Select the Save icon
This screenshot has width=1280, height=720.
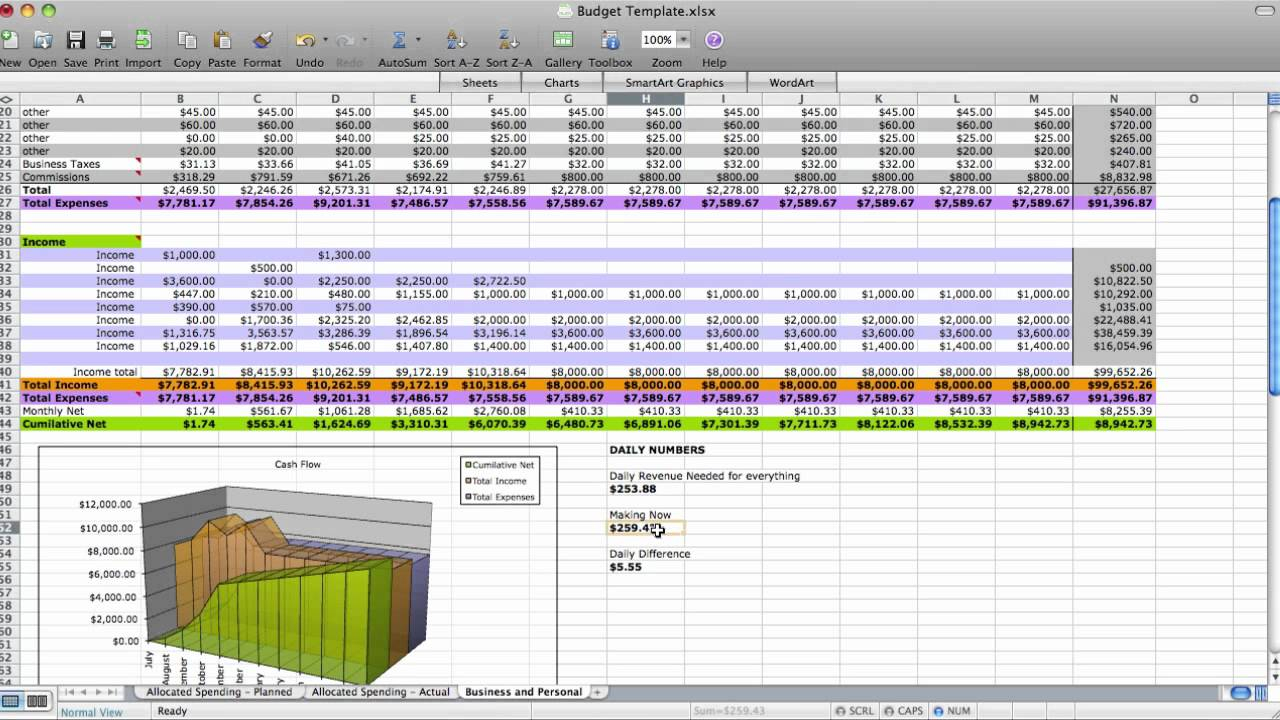74,40
